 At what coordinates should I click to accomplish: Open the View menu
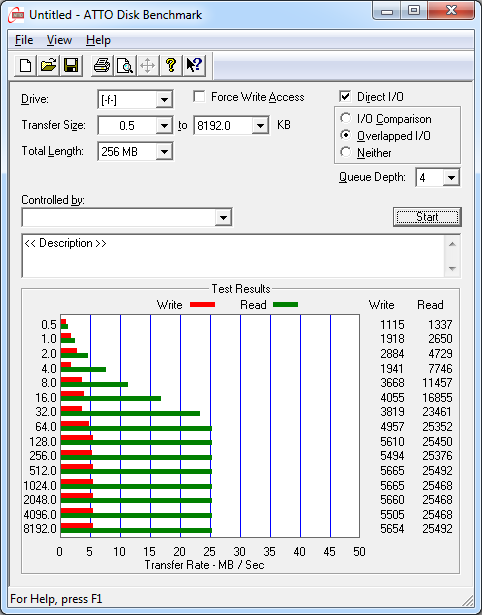point(59,40)
